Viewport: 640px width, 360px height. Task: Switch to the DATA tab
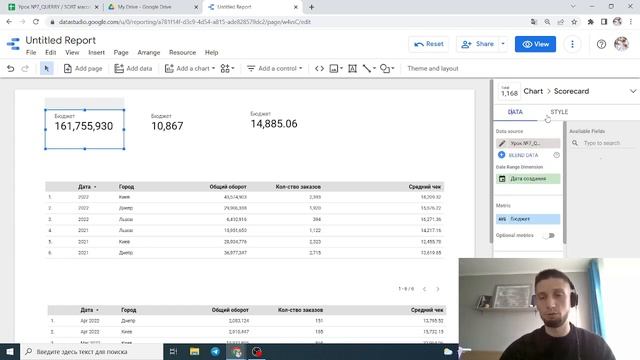click(x=515, y=112)
